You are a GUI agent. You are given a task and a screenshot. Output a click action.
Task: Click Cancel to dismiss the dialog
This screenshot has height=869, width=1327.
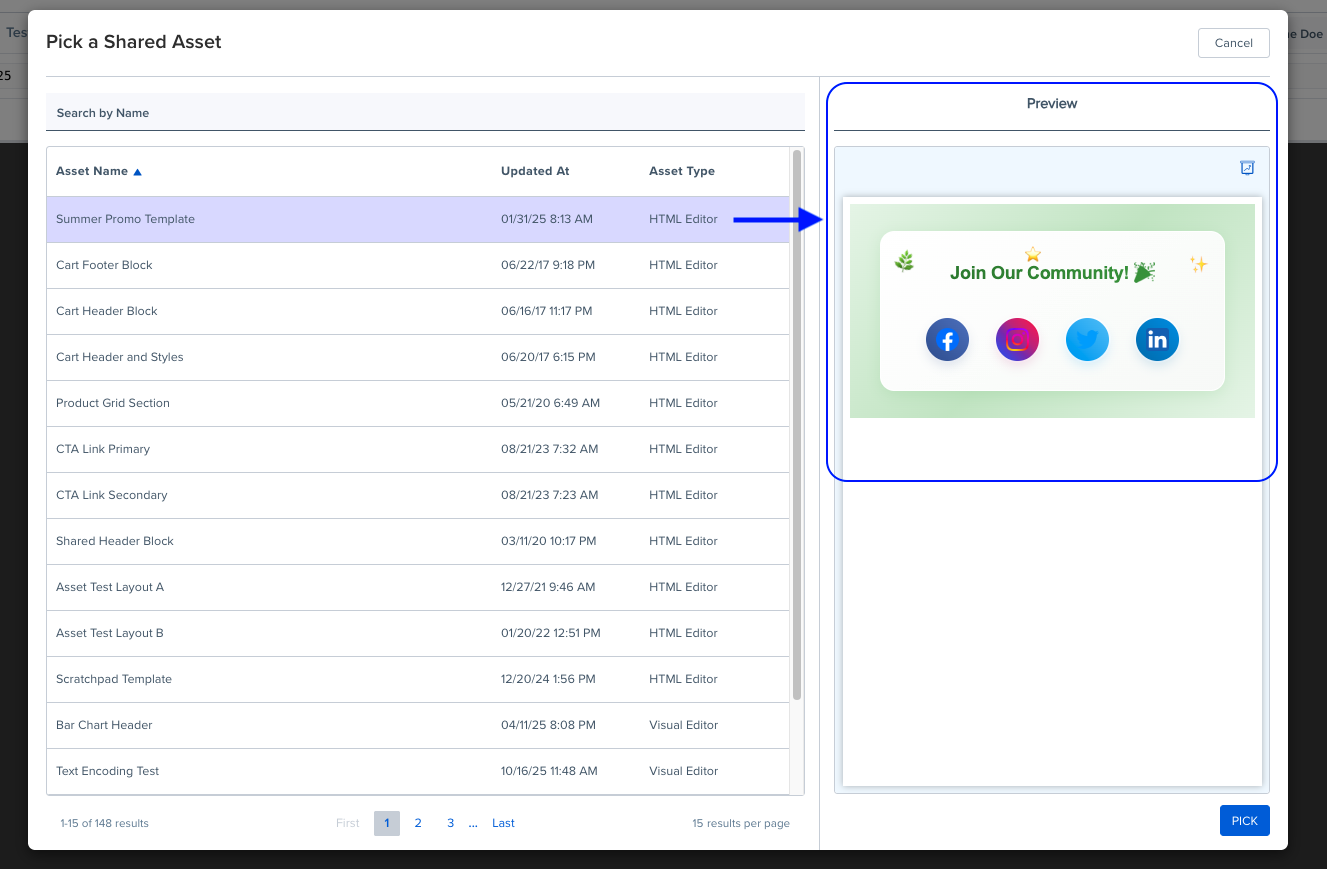1233,43
